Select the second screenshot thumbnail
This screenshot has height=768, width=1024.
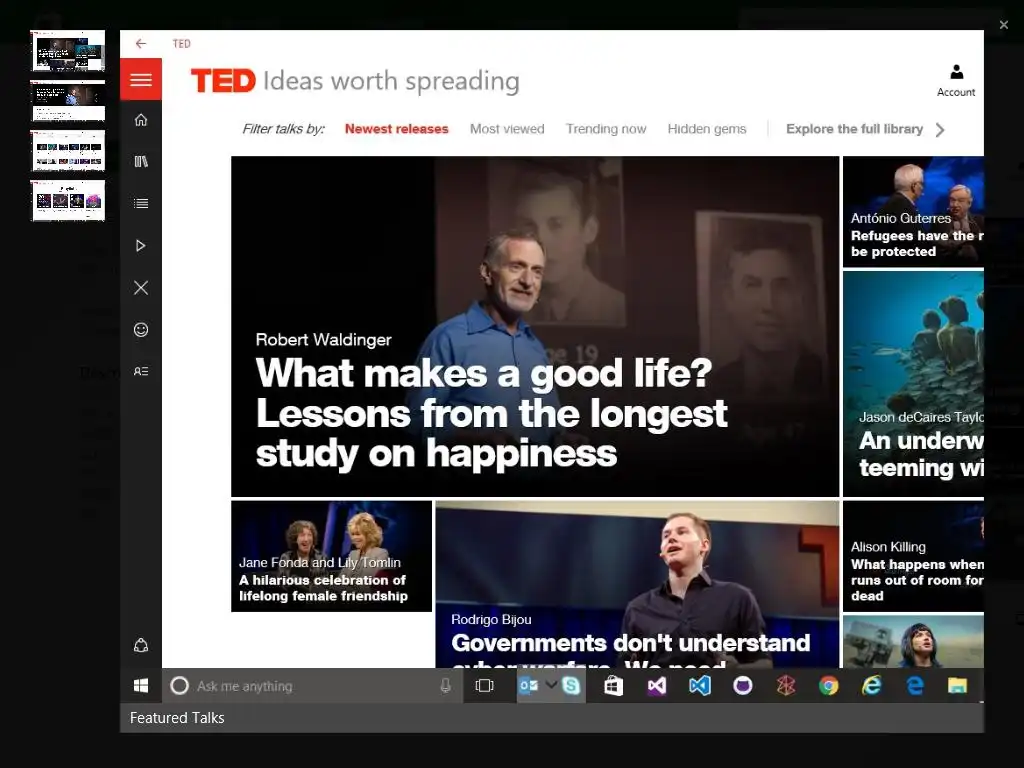(68, 101)
